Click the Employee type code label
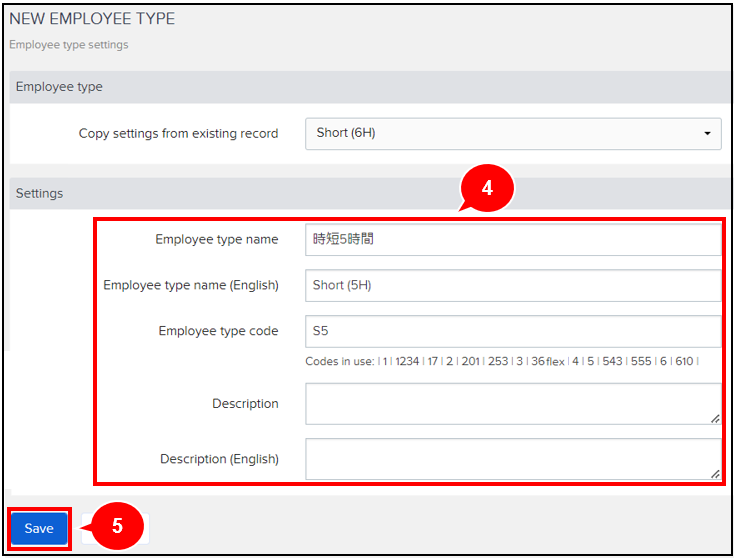This screenshot has height=558, width=734. 218,331
